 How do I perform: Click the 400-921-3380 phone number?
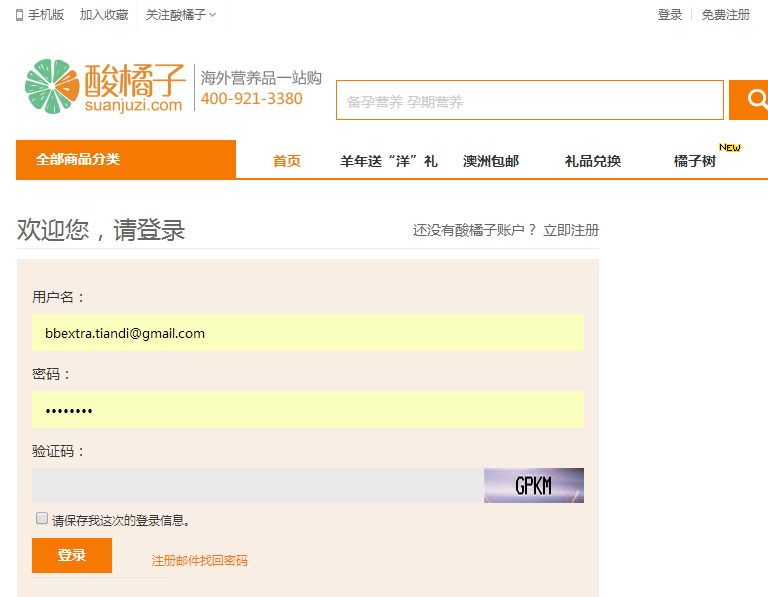pyautogui.click(x=252, y=99)
